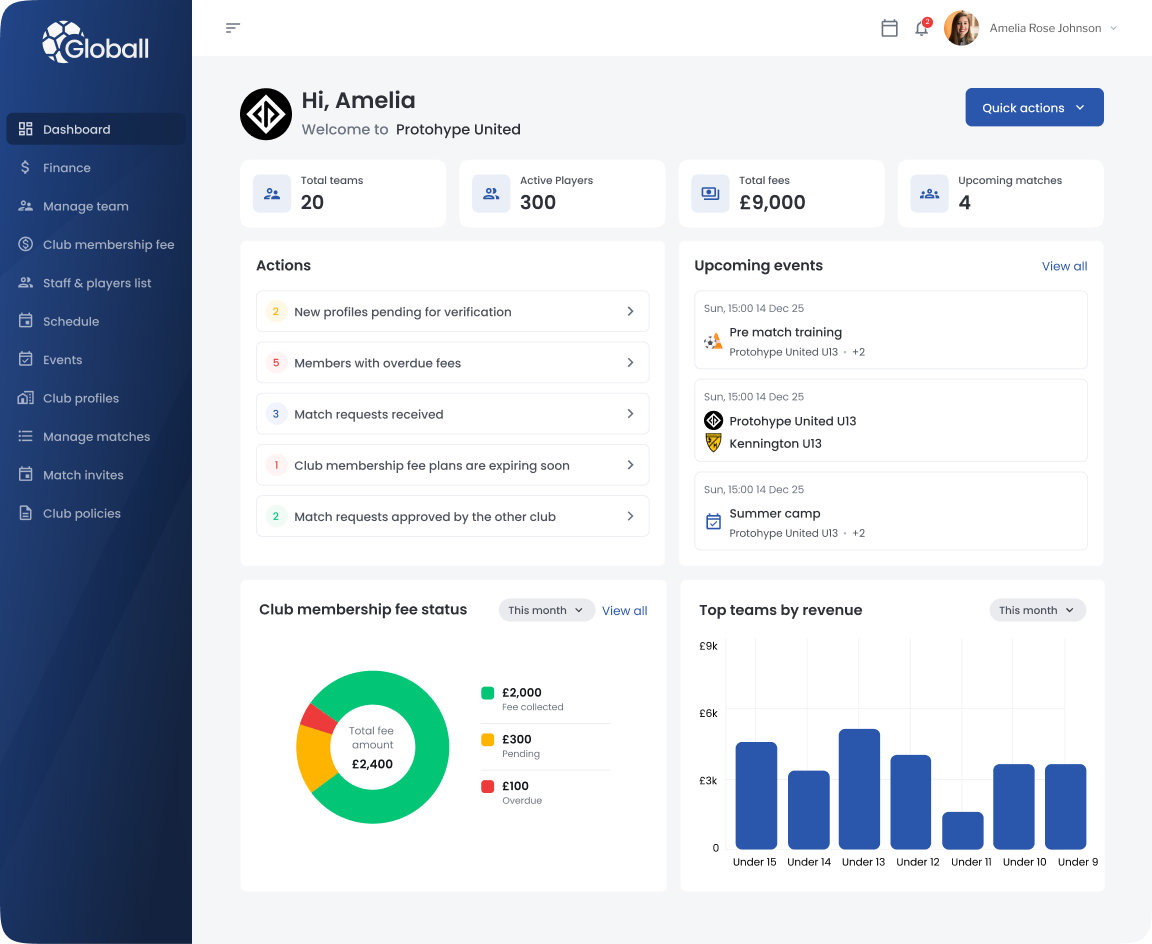Open Match requests approved by other club
Image resolution: width=1152 pixels, height=944 pixels.
tap(453, 516)
